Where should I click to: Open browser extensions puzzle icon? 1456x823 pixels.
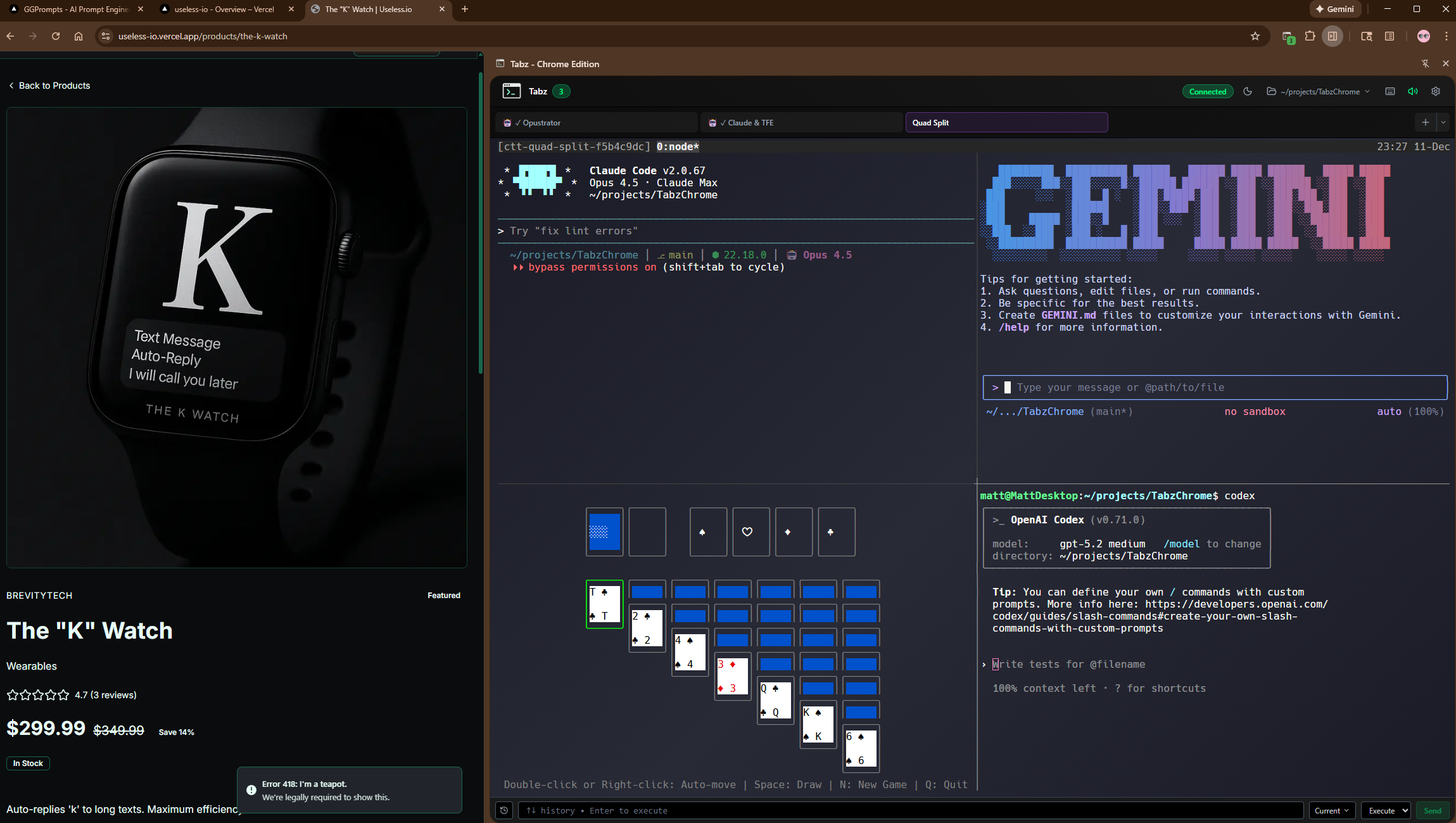[x=1308, y=36]
